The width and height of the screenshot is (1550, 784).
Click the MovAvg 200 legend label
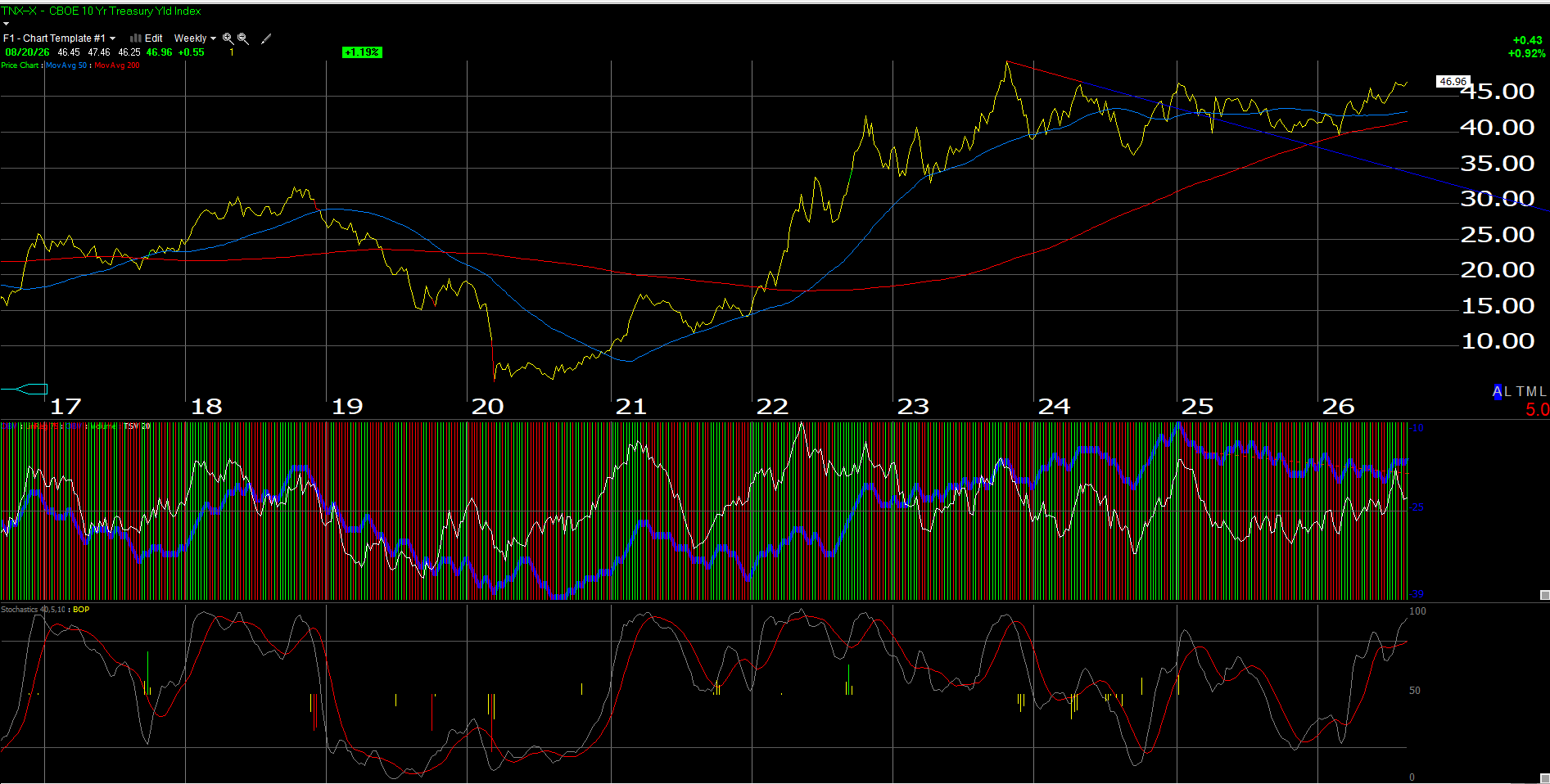click(117, 65)
